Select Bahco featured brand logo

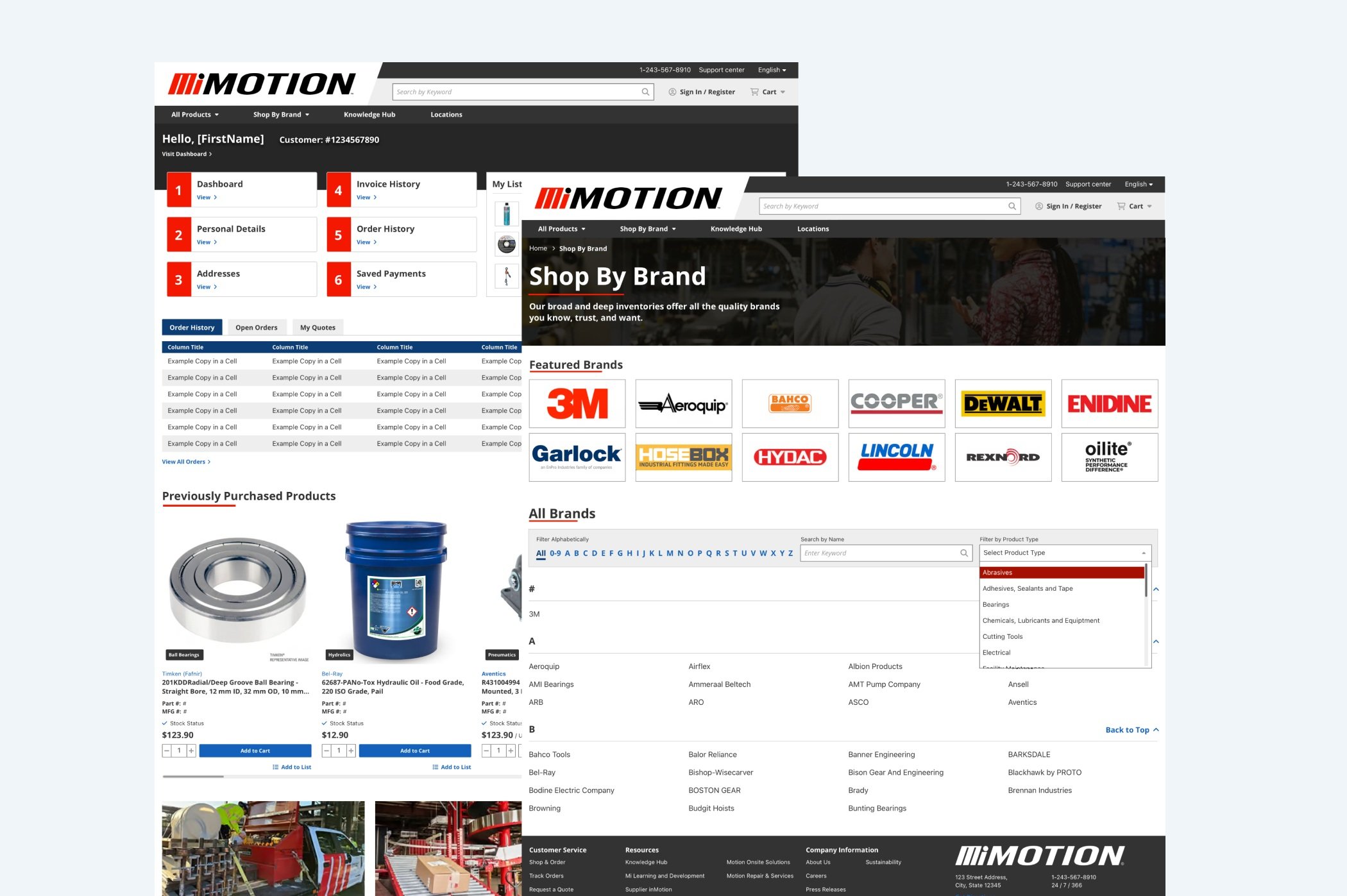(x=790, y=403)
